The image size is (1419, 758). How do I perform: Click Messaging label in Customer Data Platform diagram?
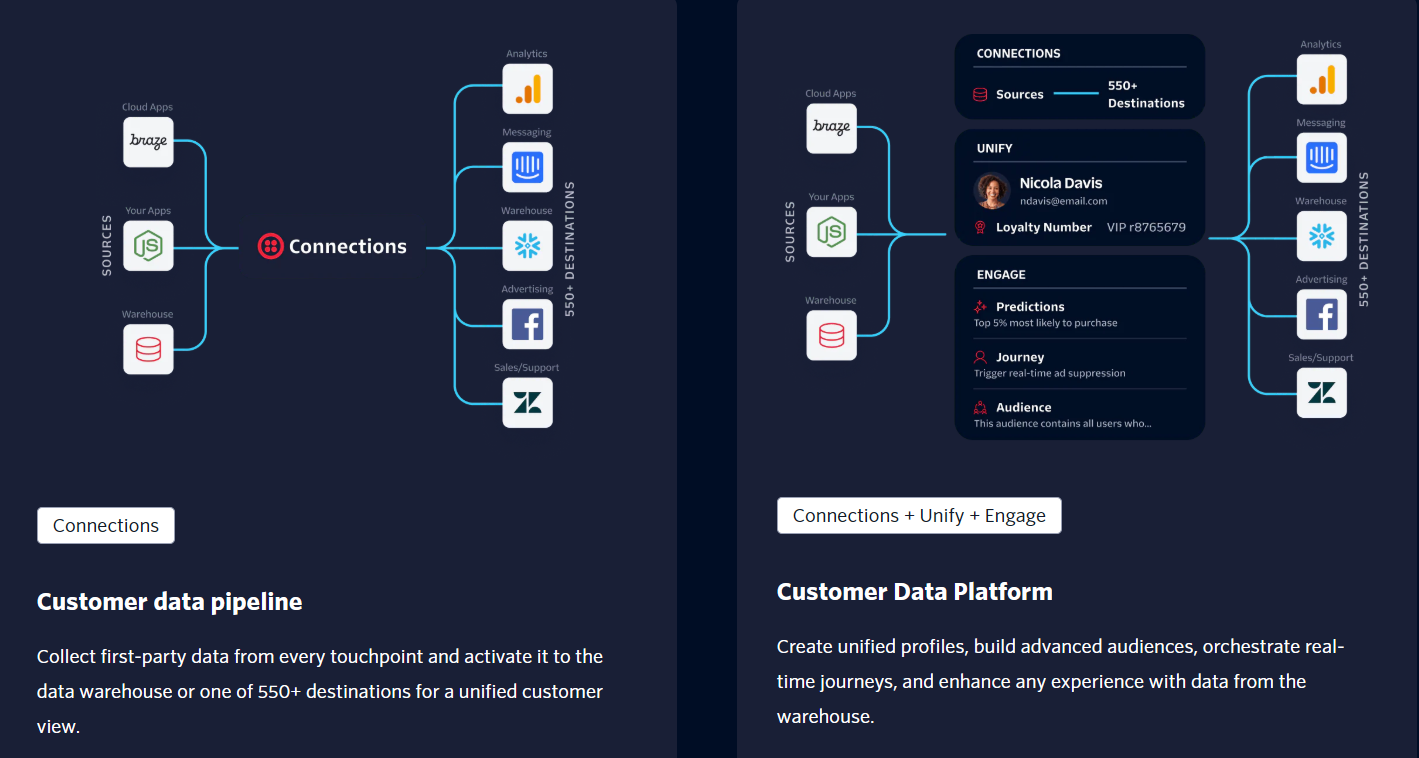[x=1322, y=123]
